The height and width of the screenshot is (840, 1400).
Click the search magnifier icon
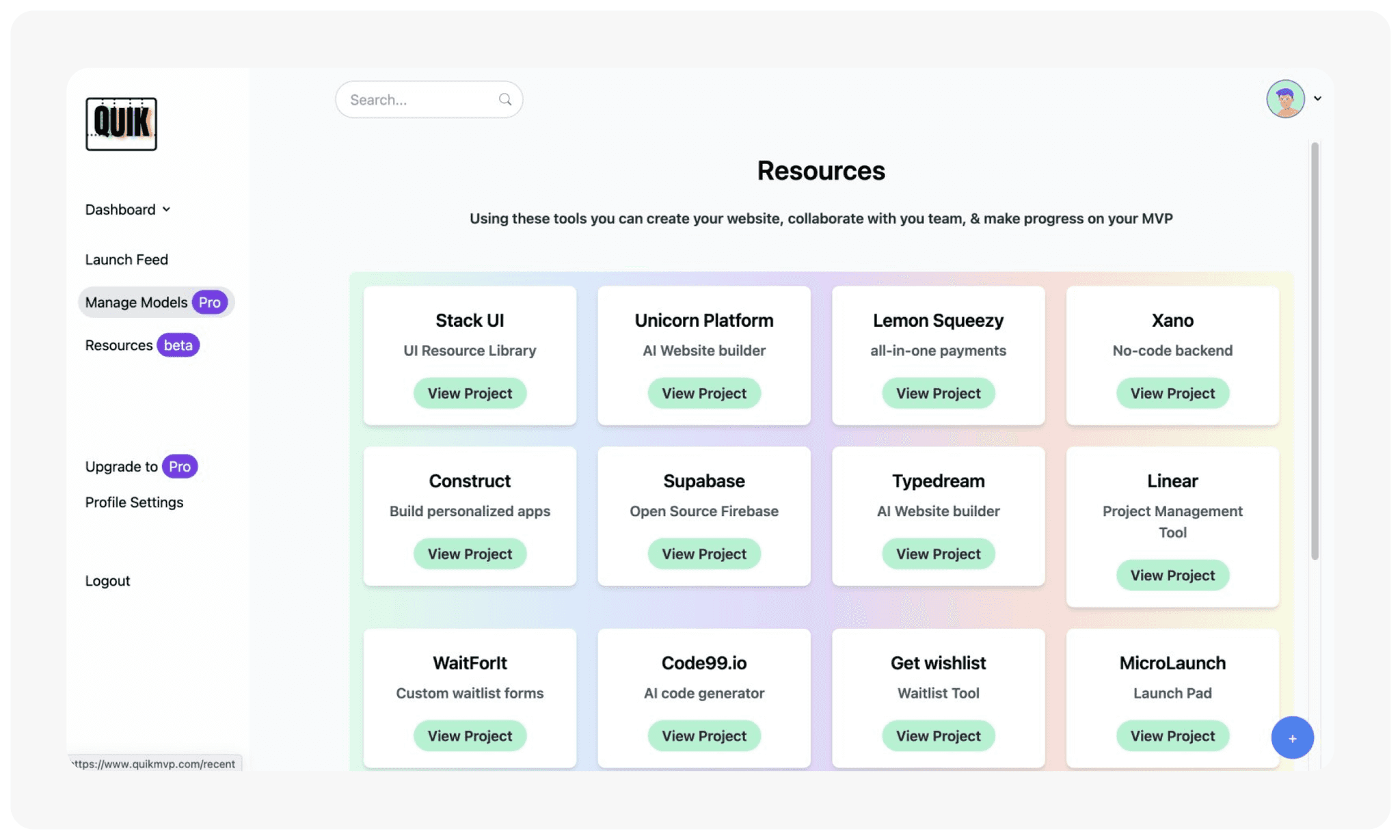coord(504,100)
